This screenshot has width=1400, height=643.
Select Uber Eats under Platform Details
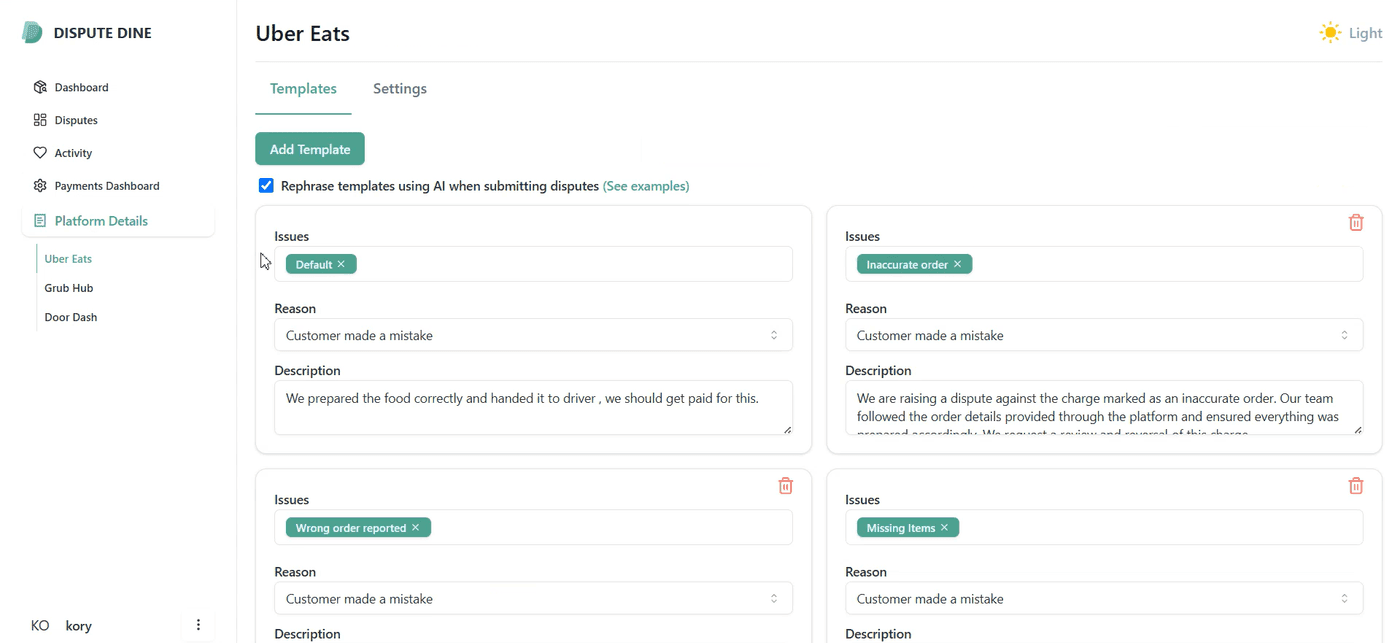click(x=68, y=258)
